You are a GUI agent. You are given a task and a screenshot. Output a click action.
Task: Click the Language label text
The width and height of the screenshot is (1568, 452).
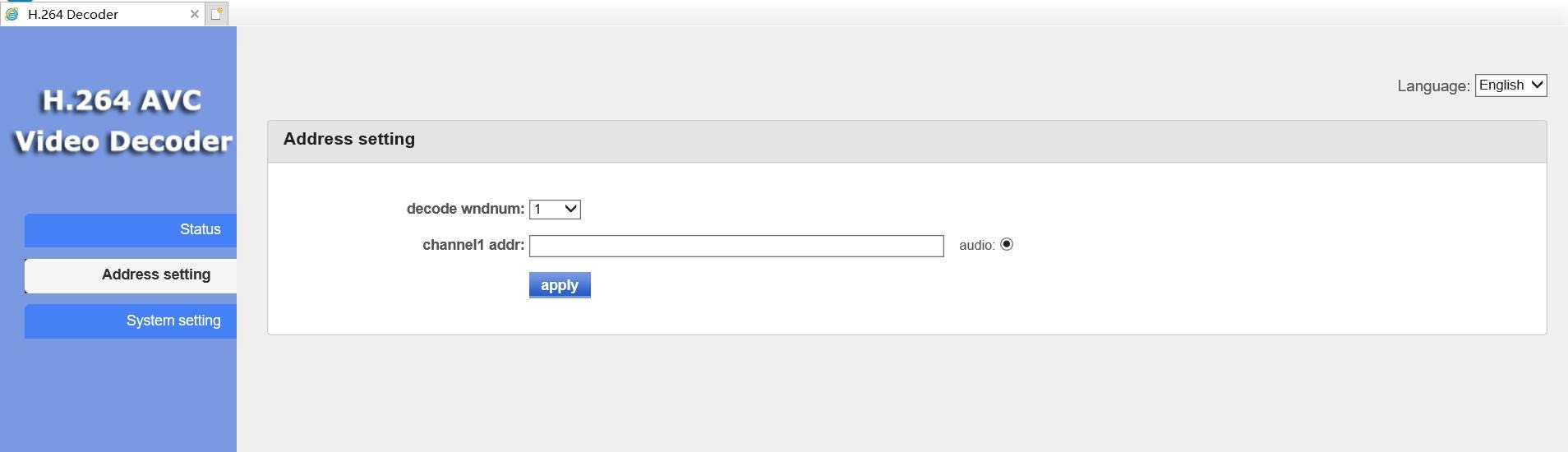[x=1432, y=86]
